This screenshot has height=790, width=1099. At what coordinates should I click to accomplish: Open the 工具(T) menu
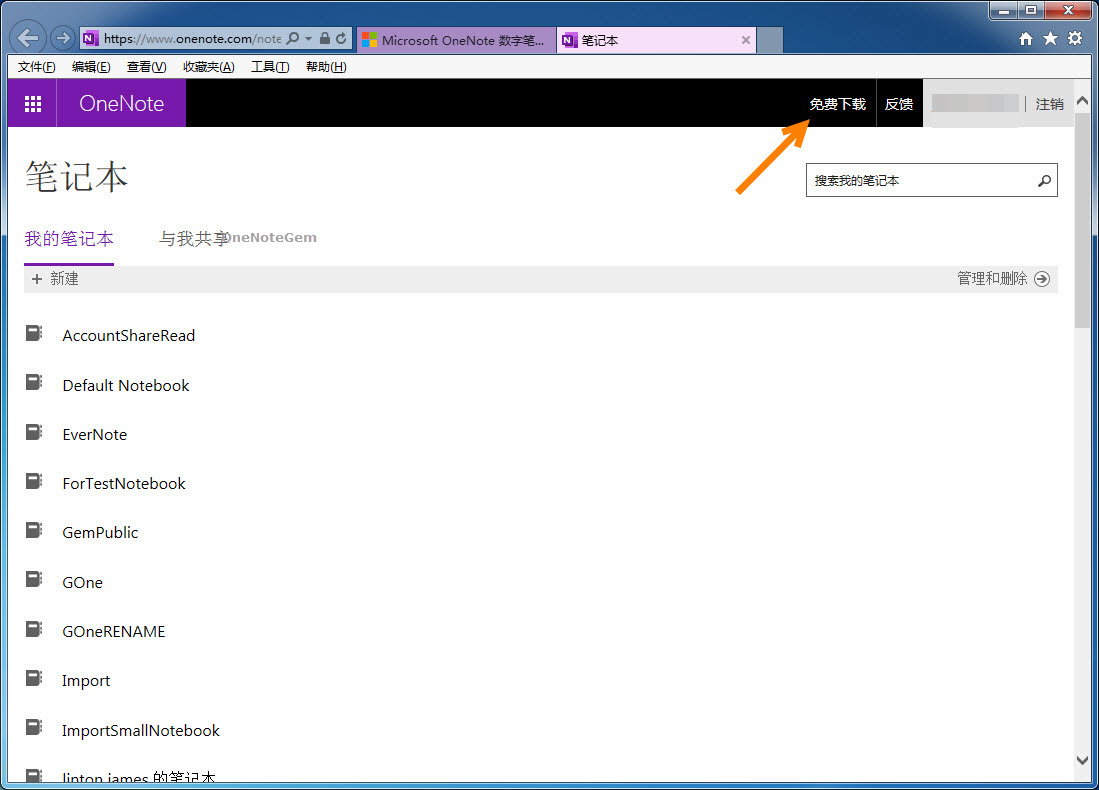(x=271, y=67)
